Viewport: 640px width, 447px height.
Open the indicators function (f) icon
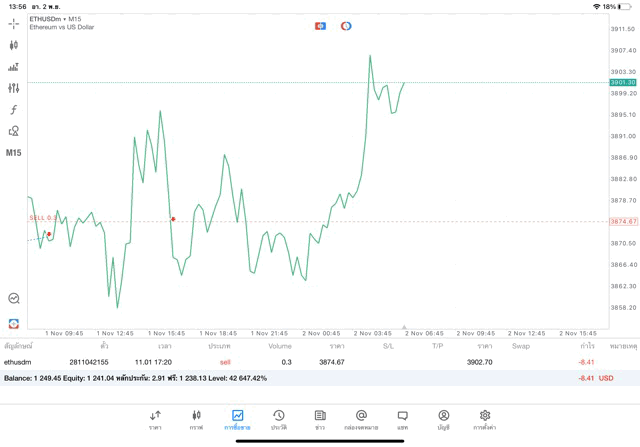(x=14, y=110)
